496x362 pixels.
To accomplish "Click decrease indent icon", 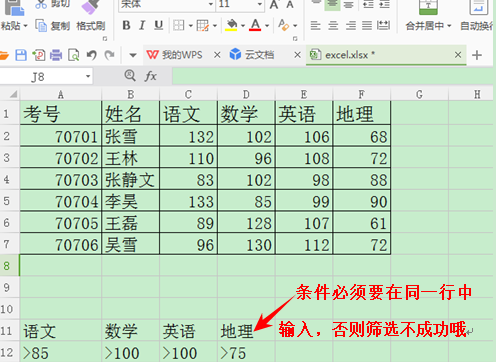I will 368,4.
